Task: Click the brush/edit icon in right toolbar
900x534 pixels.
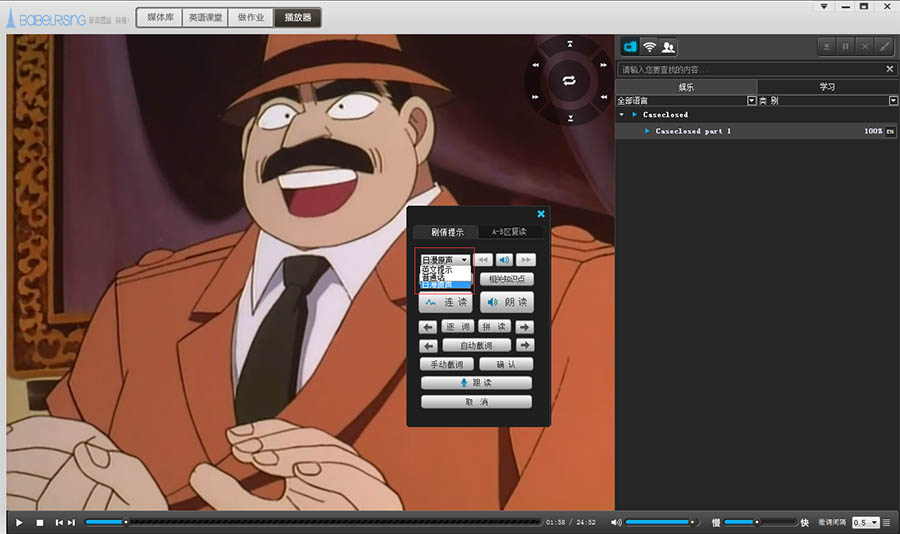Action: click(x=884, y=47)
